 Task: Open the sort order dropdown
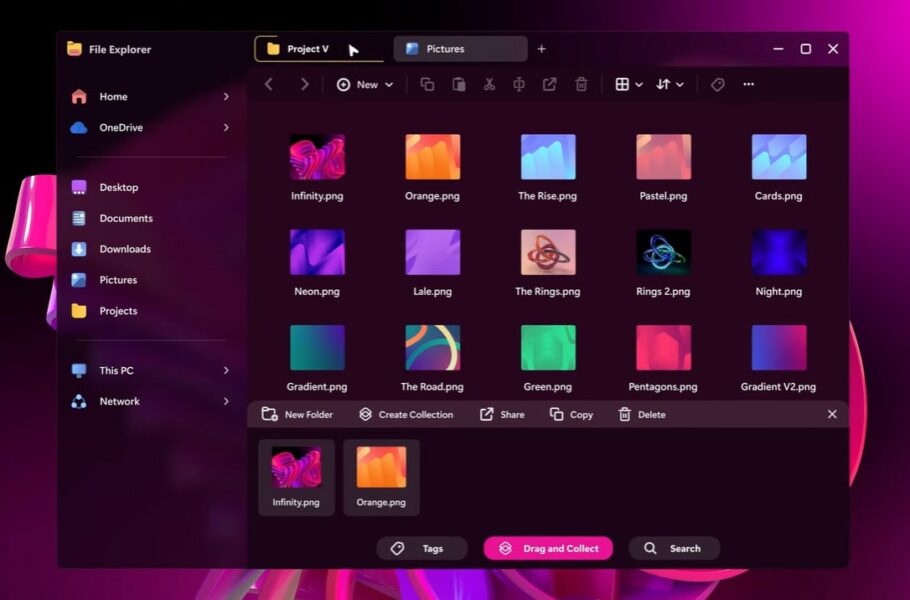[669, 85]
